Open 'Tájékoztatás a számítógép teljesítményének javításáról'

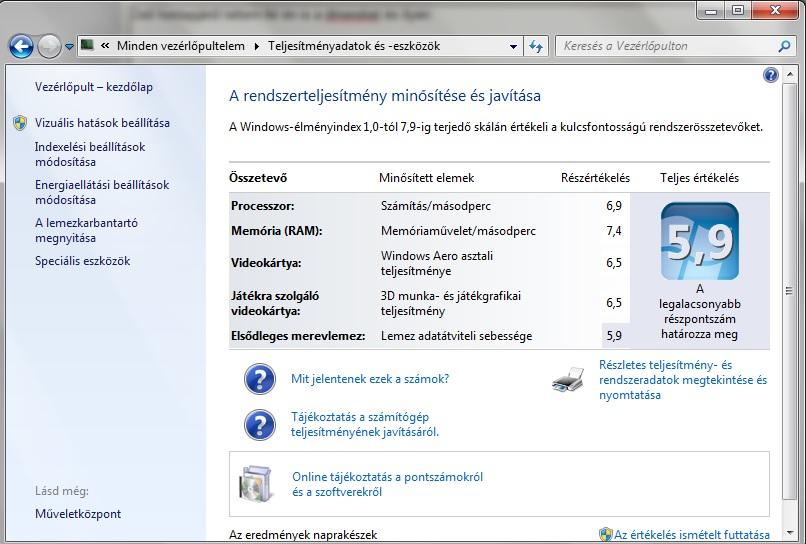365,424
